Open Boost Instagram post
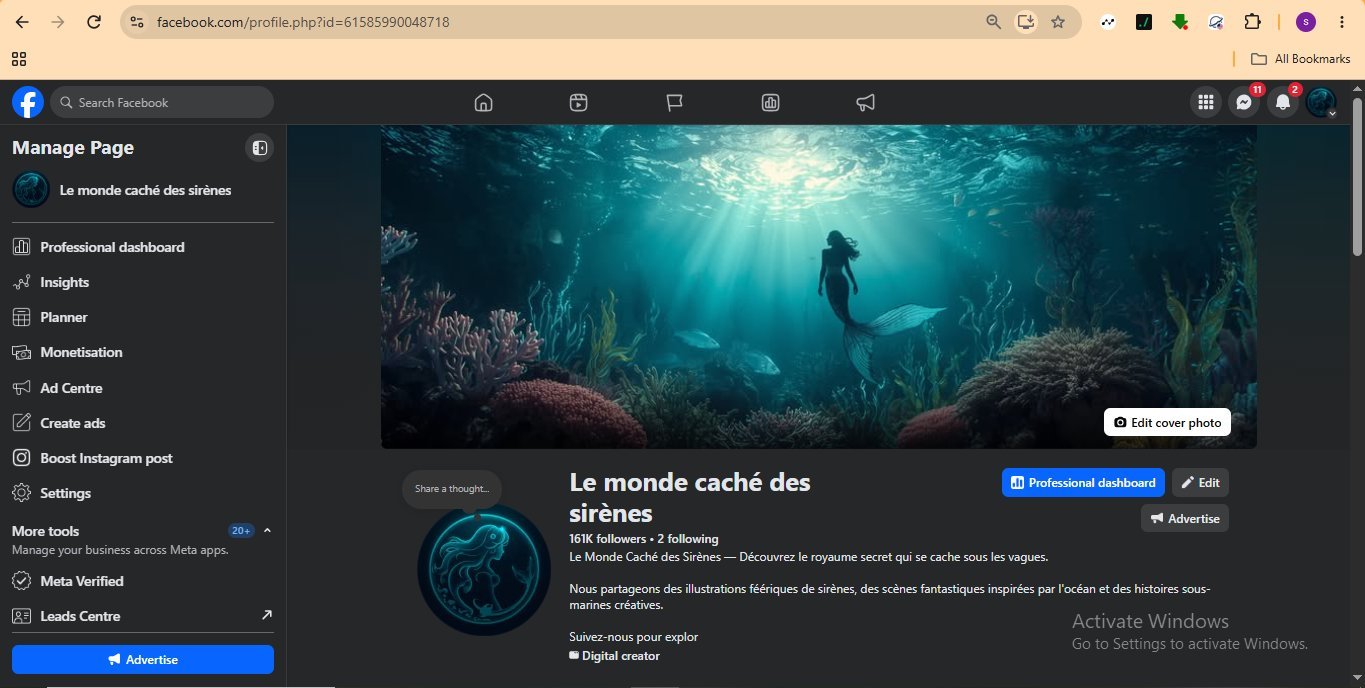The height and width of the screenshot is (688, 1365). pos(142,458)
